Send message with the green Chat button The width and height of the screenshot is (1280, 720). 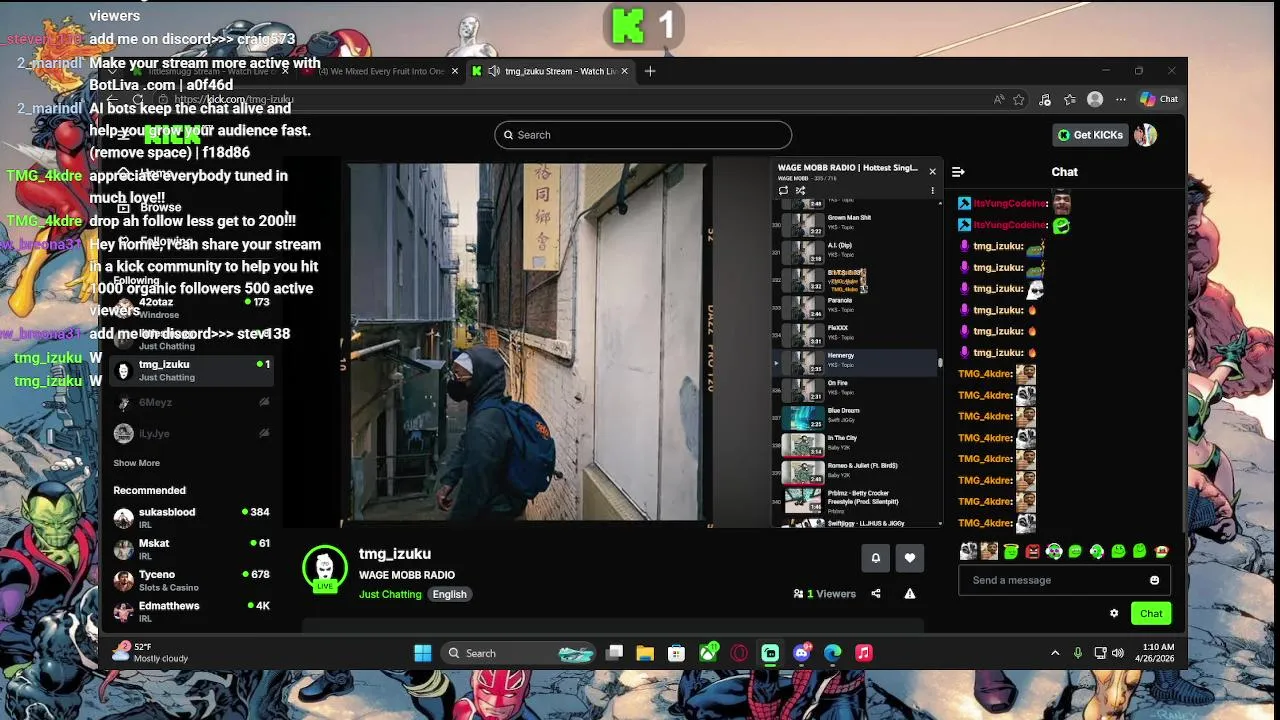[1151, 613]
